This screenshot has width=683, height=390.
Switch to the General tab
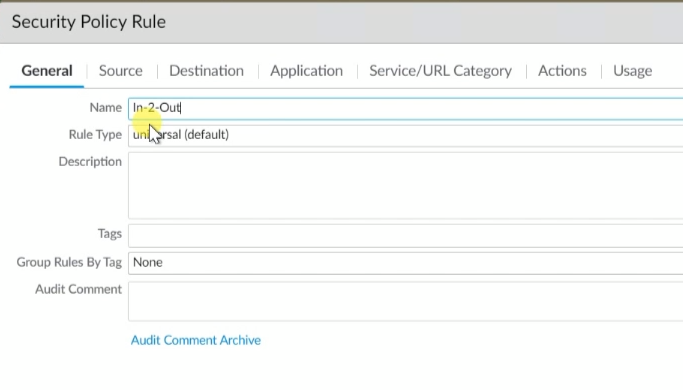47,71
